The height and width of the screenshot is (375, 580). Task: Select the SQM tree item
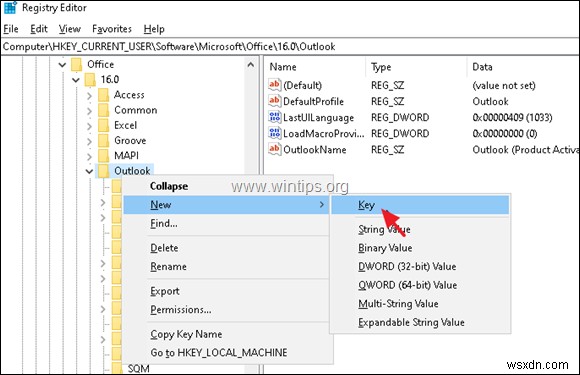coord(139,369)
